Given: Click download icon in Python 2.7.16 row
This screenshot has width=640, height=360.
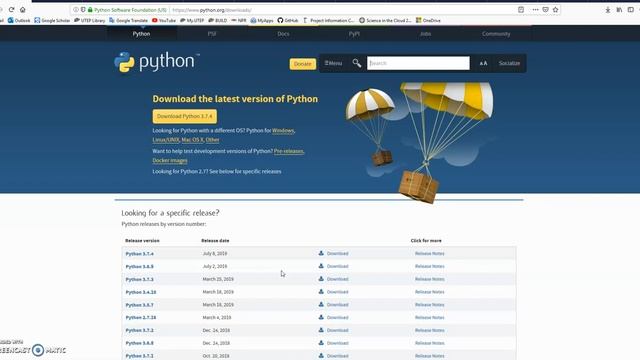Looking at the screenshot, I should pos(321,317).
